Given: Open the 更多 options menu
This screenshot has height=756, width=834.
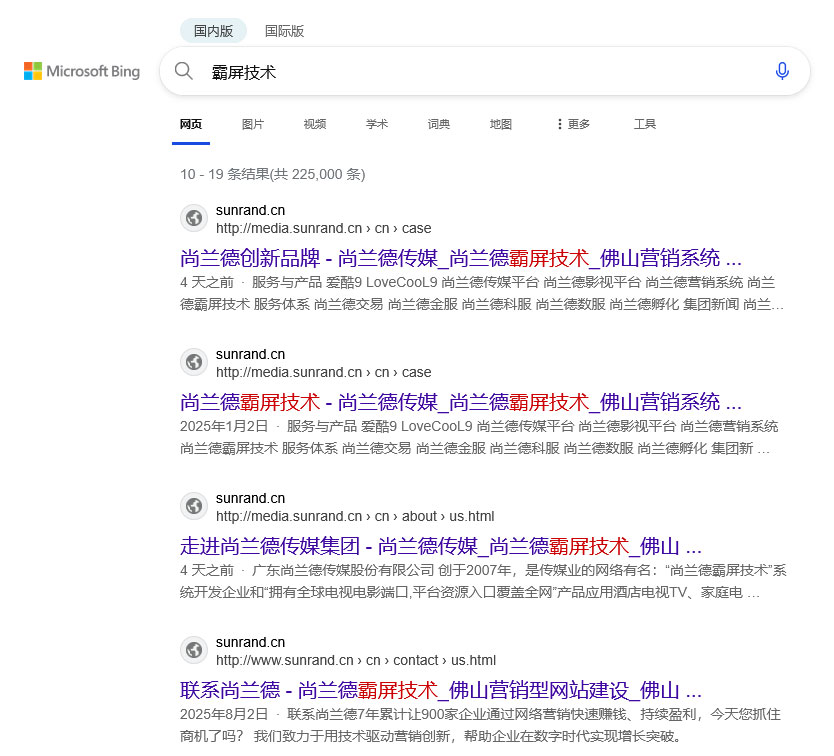Looking at the screenshot, I should click(573, 124).
